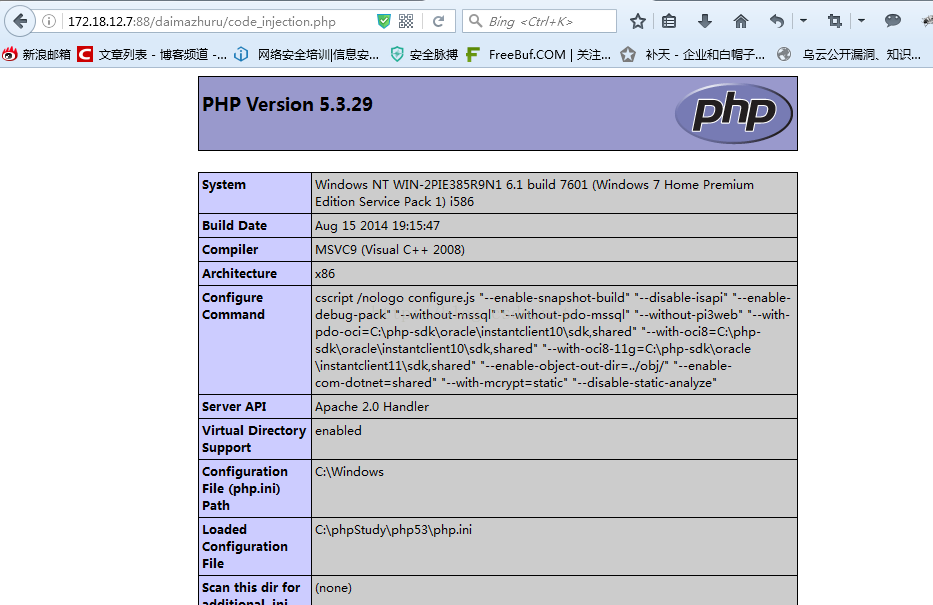933x605 pixels.
Task: Click the Virtual Directory Support label
Action: coord(254,439)
